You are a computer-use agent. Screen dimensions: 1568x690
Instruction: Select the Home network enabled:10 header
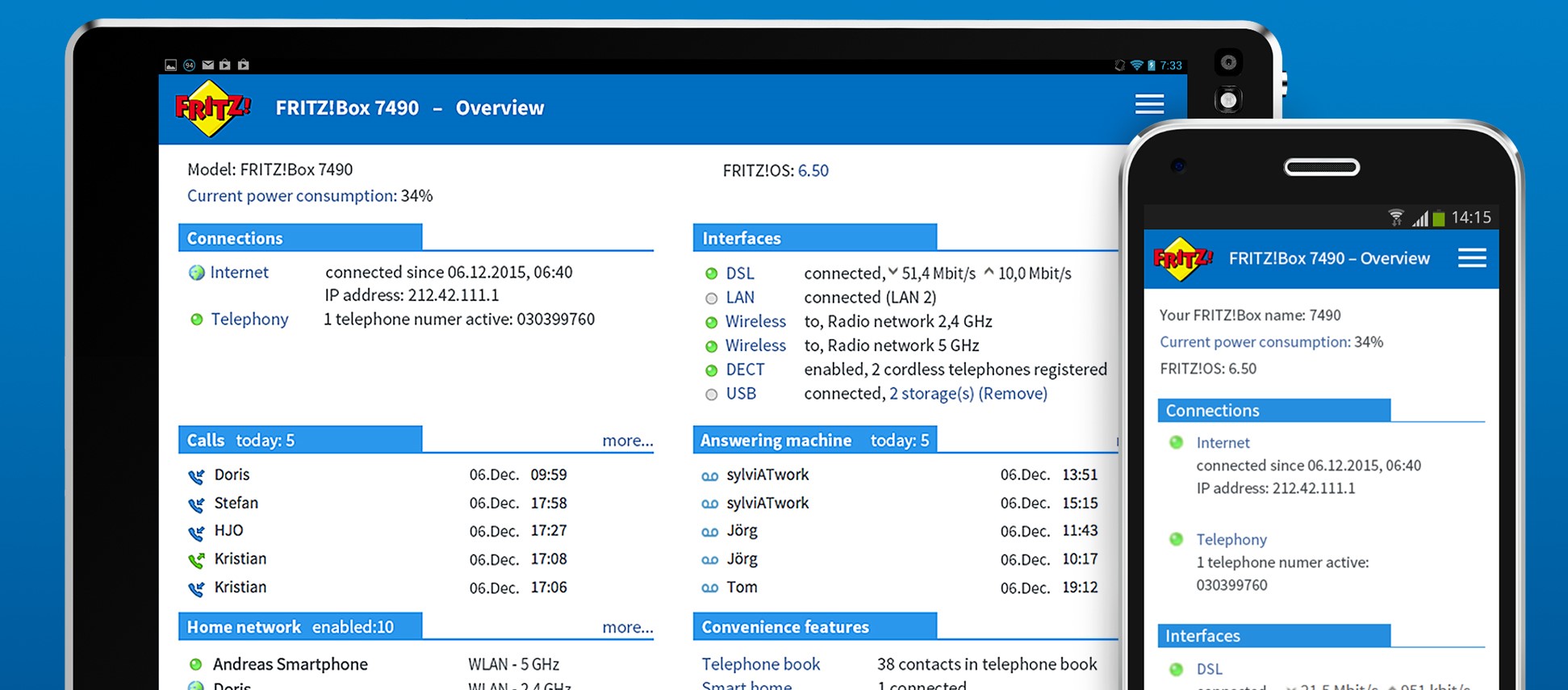coord(300,626)
